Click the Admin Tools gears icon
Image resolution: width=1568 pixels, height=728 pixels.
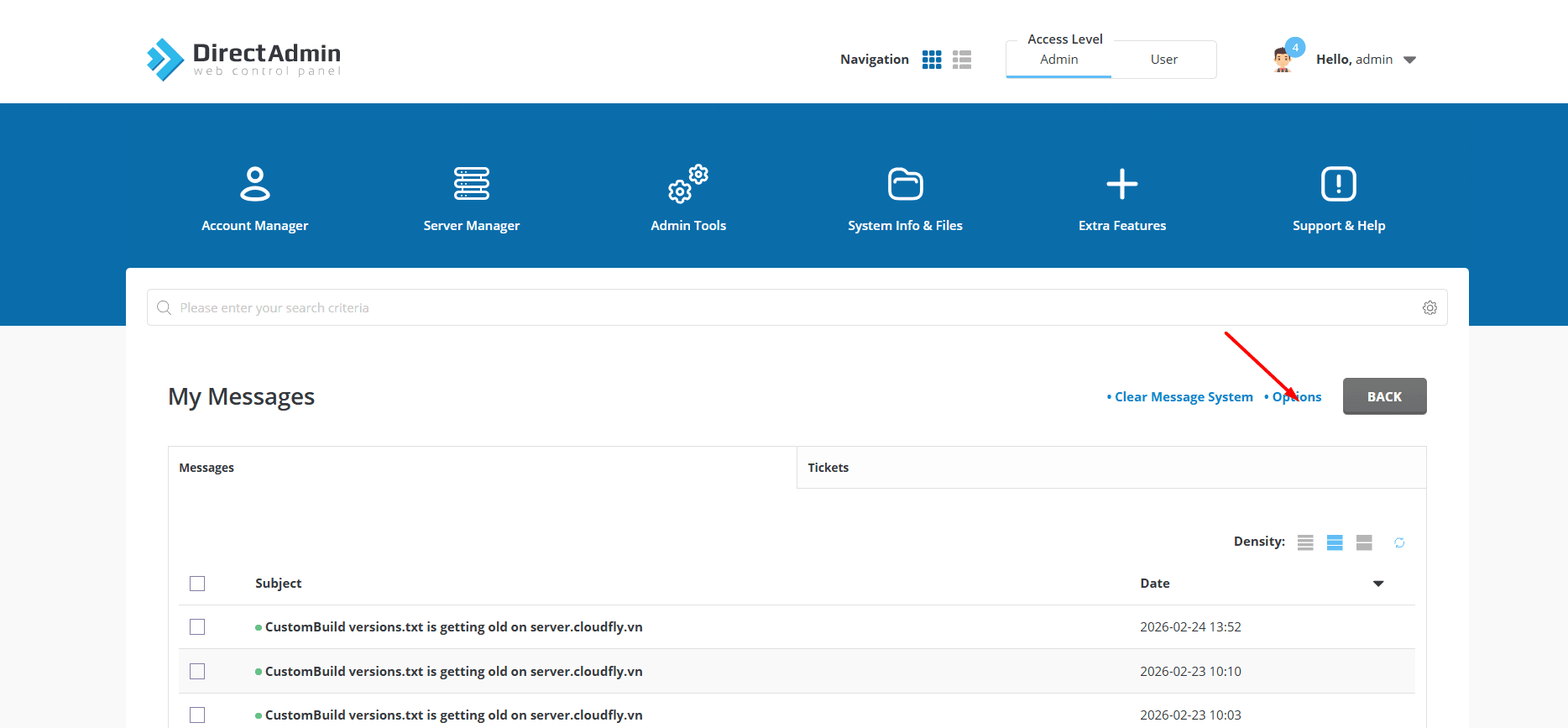click(x=687, y=184)
